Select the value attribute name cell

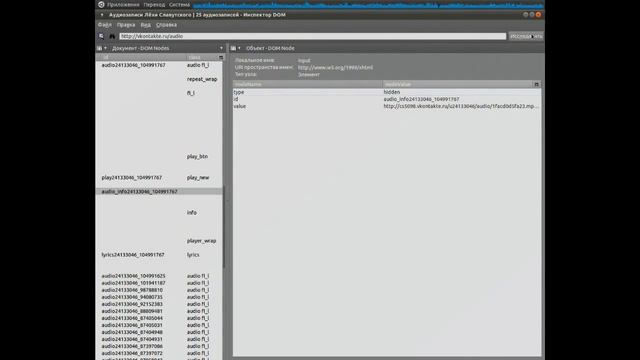(240, 106)
